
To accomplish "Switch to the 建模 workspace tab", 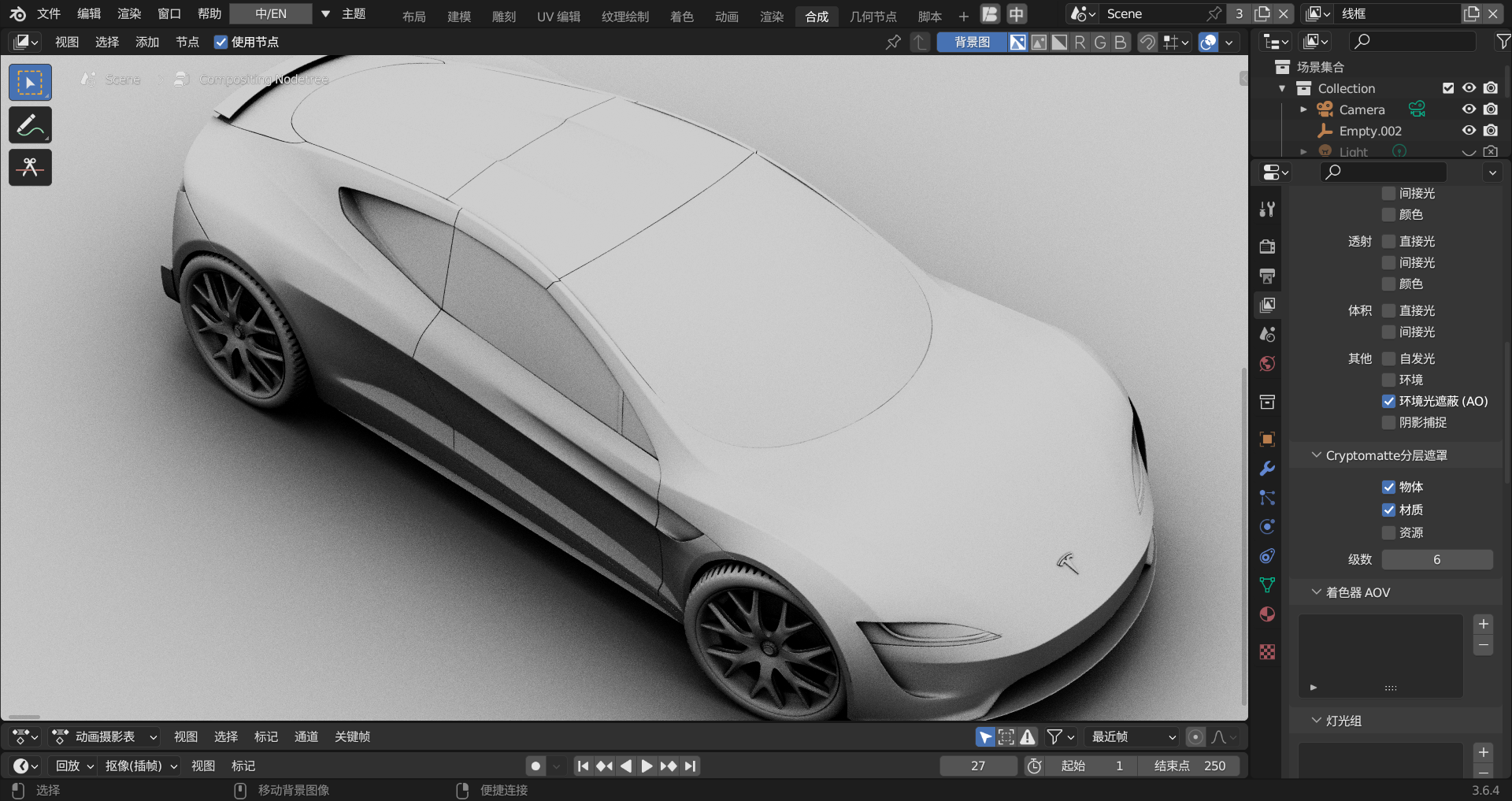I will click(x=459, y=16).
